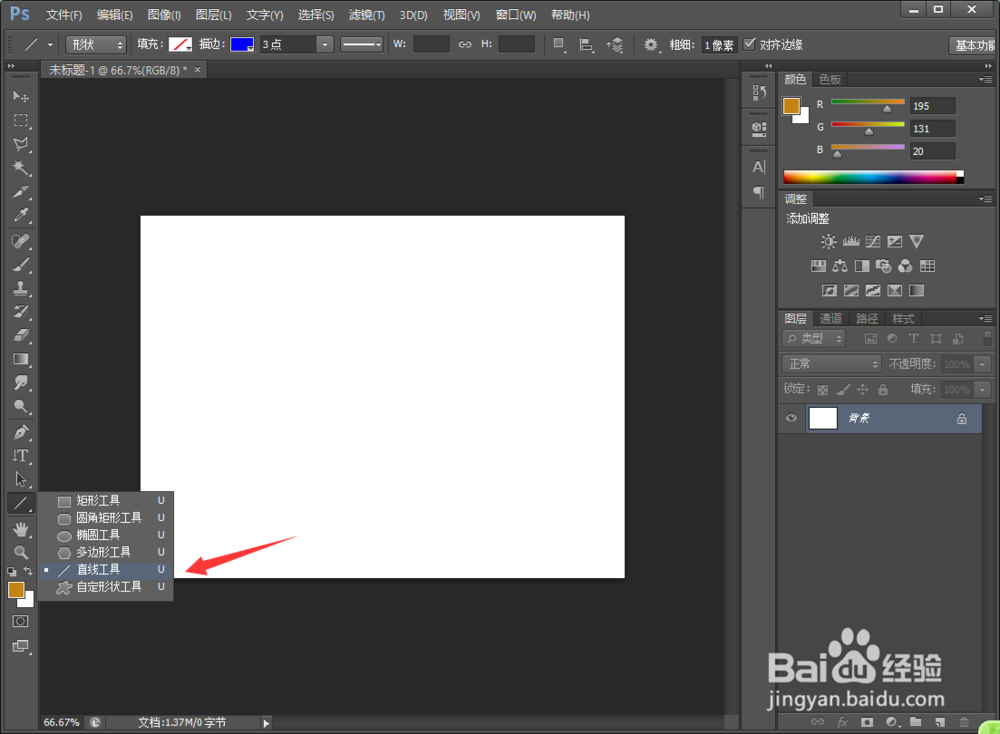This screenshot has height=734, width=1000.
Task: Open geometry options gear
Action: 651,45
